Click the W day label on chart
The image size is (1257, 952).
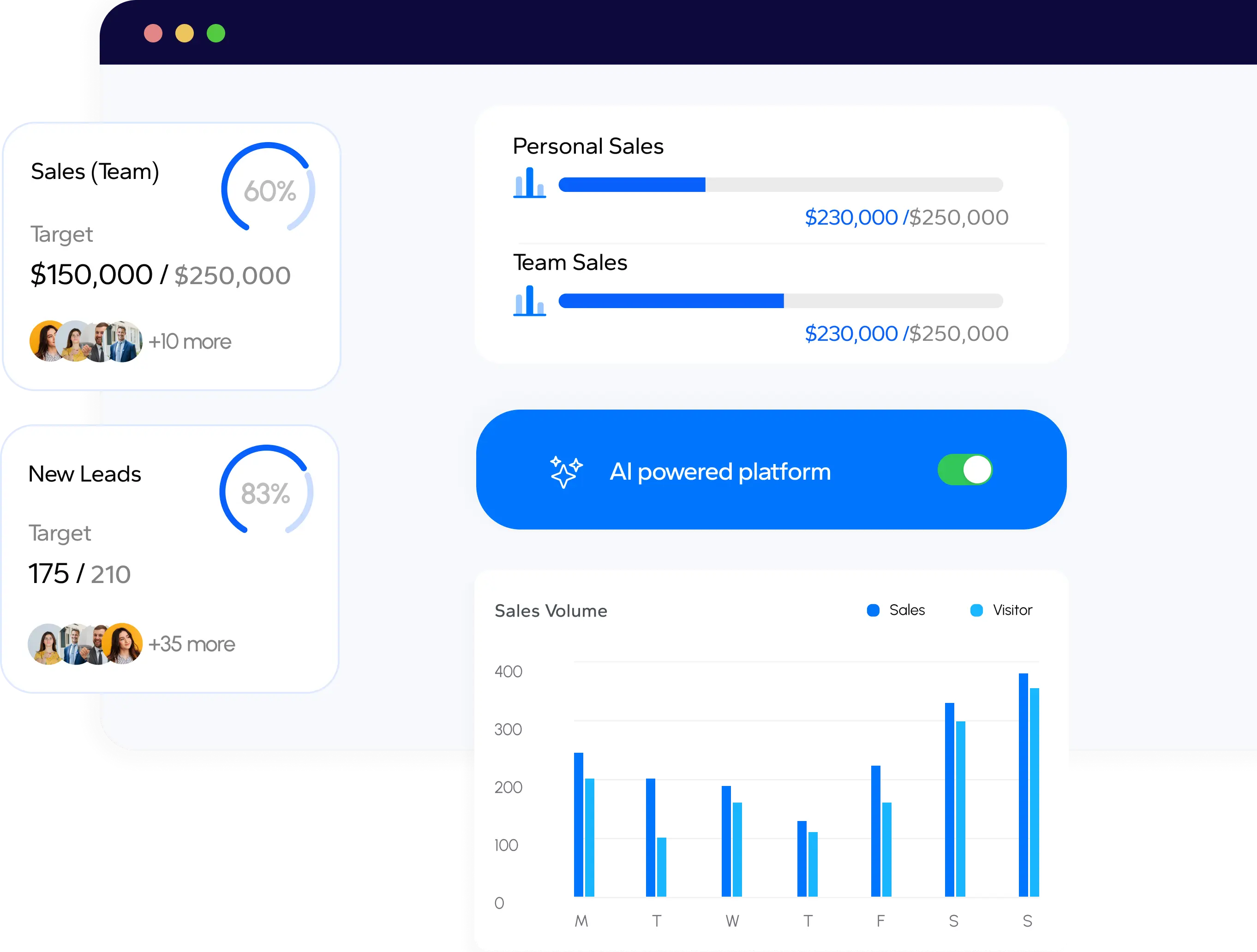point(732,921)
